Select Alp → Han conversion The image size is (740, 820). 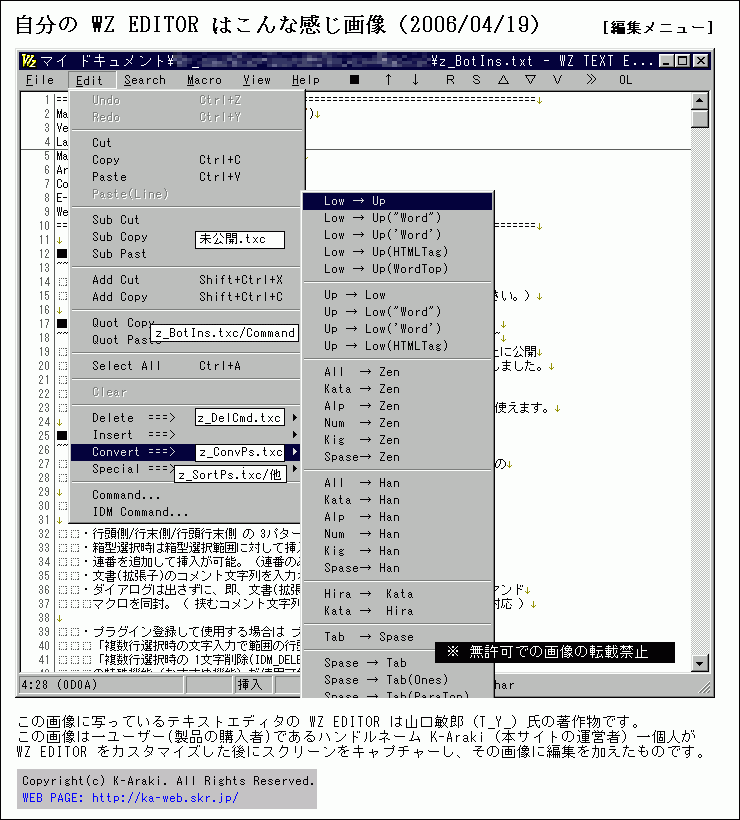point(397,517)
